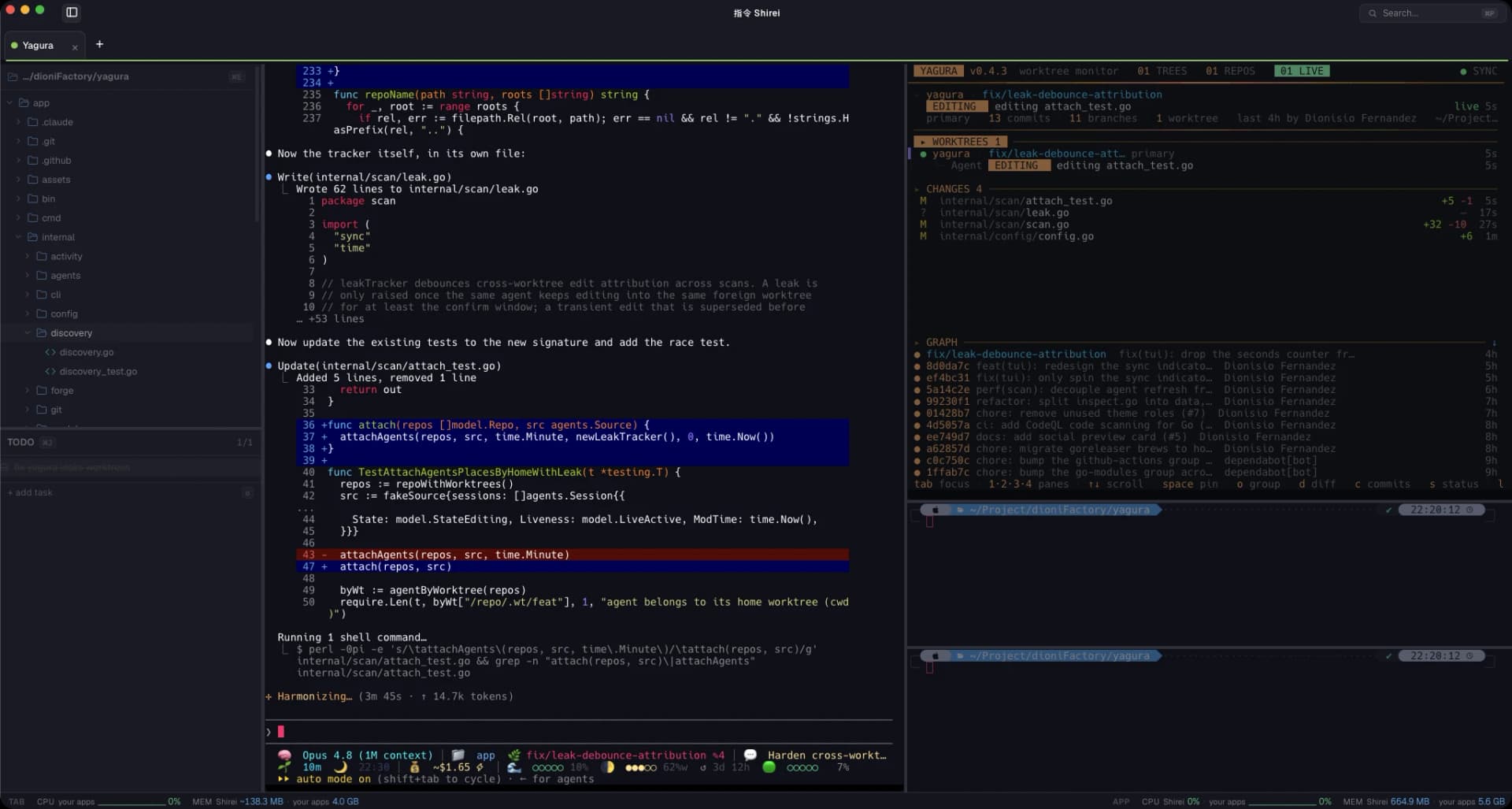Image resolution: width=1512 pixels, height=809 pixels.
Task: Collapse the app folder chevron
Action: click(9, 103)
